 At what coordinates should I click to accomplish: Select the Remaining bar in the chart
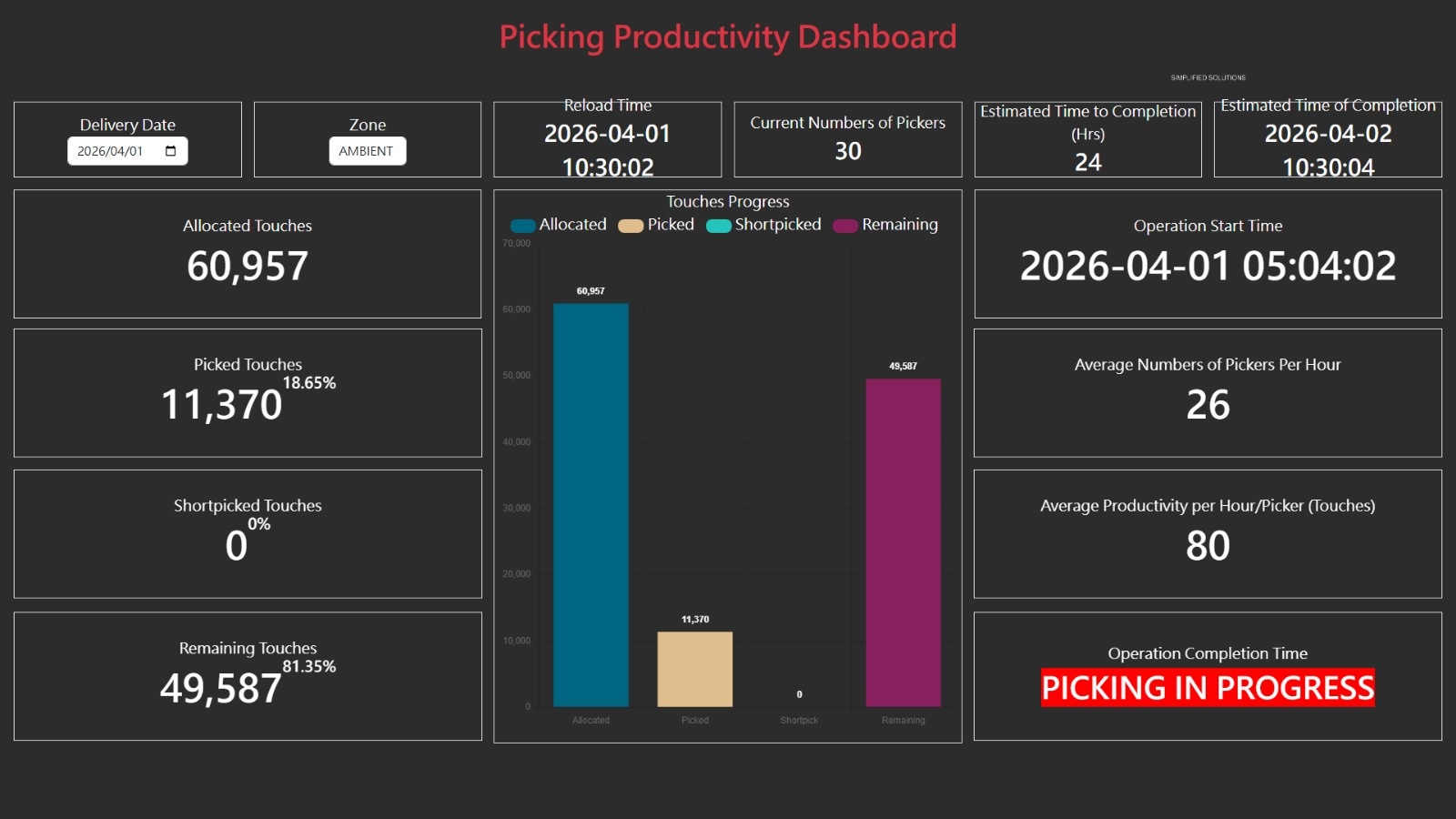point(903,537)
